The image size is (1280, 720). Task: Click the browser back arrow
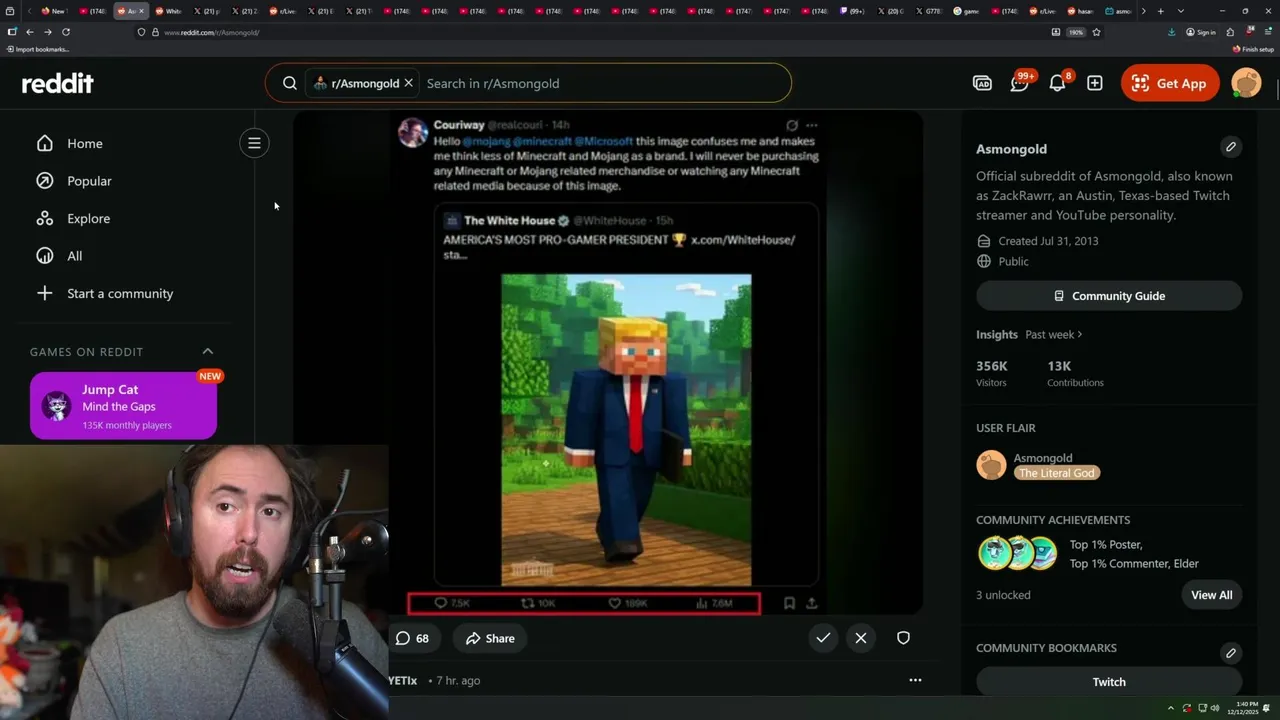tap(30, 32)
